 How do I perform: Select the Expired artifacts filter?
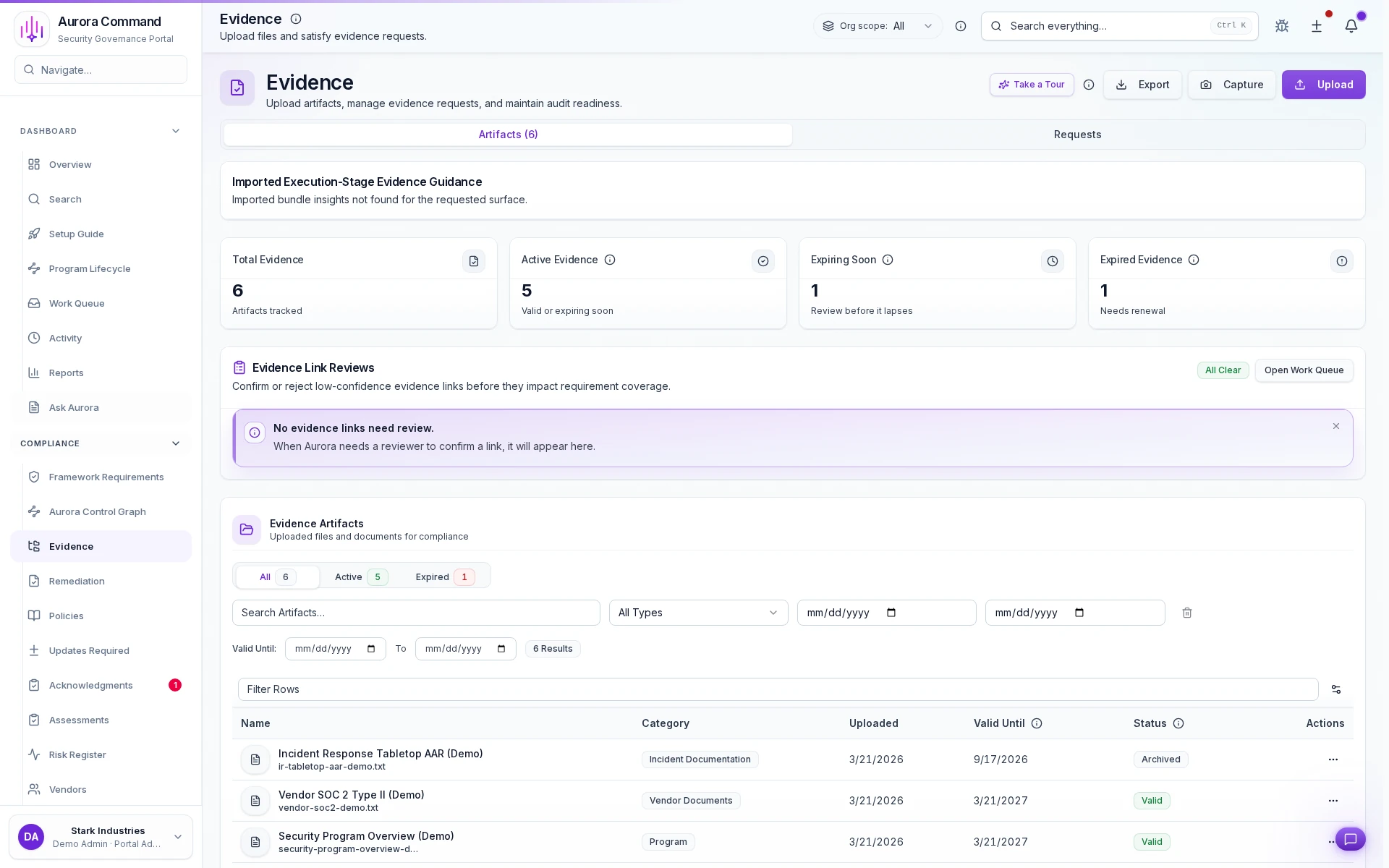443,576
